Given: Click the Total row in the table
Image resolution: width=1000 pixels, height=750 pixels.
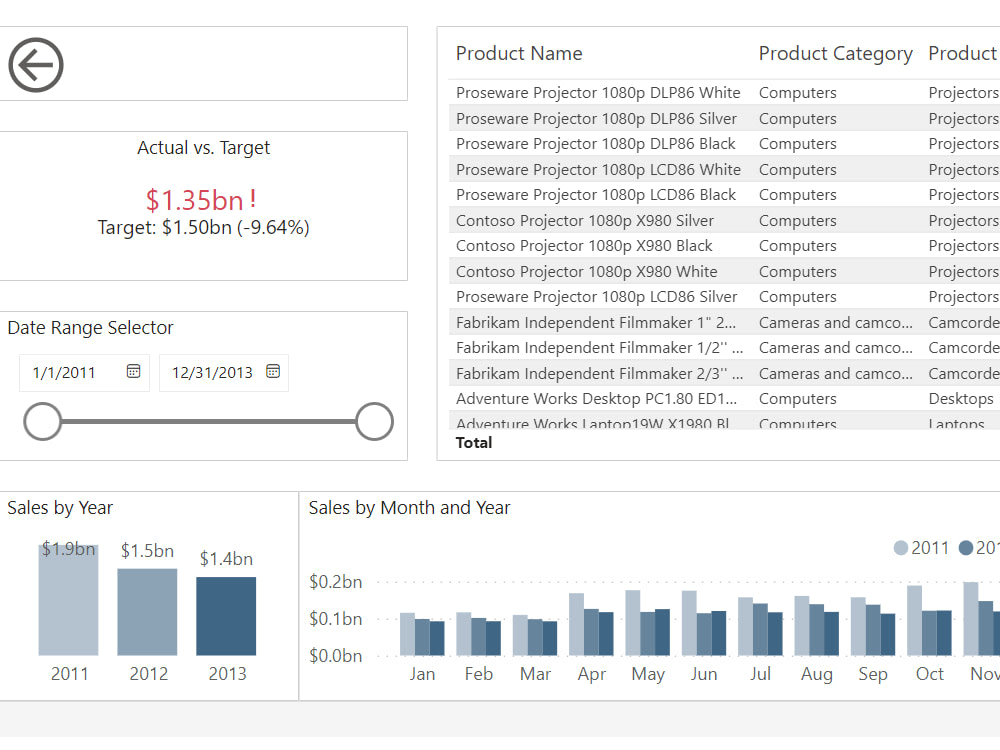Looking at the screenshot, I should pyautogui.click(x=473, y=442).
